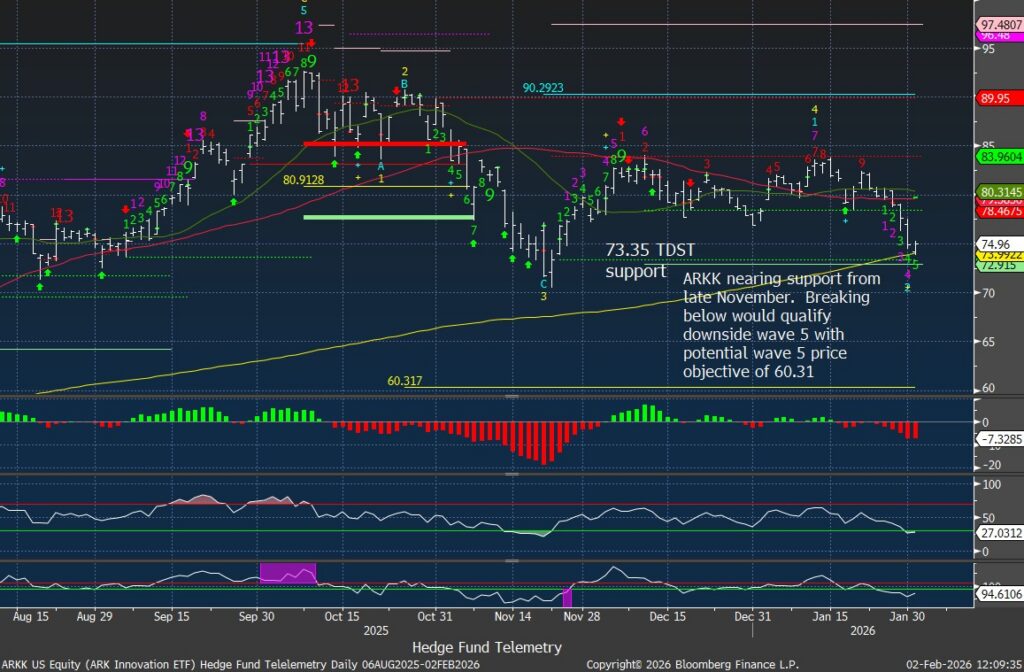Select the light green horizontal support bar
Screen dimensions: 1024x672
click(388, 216)
